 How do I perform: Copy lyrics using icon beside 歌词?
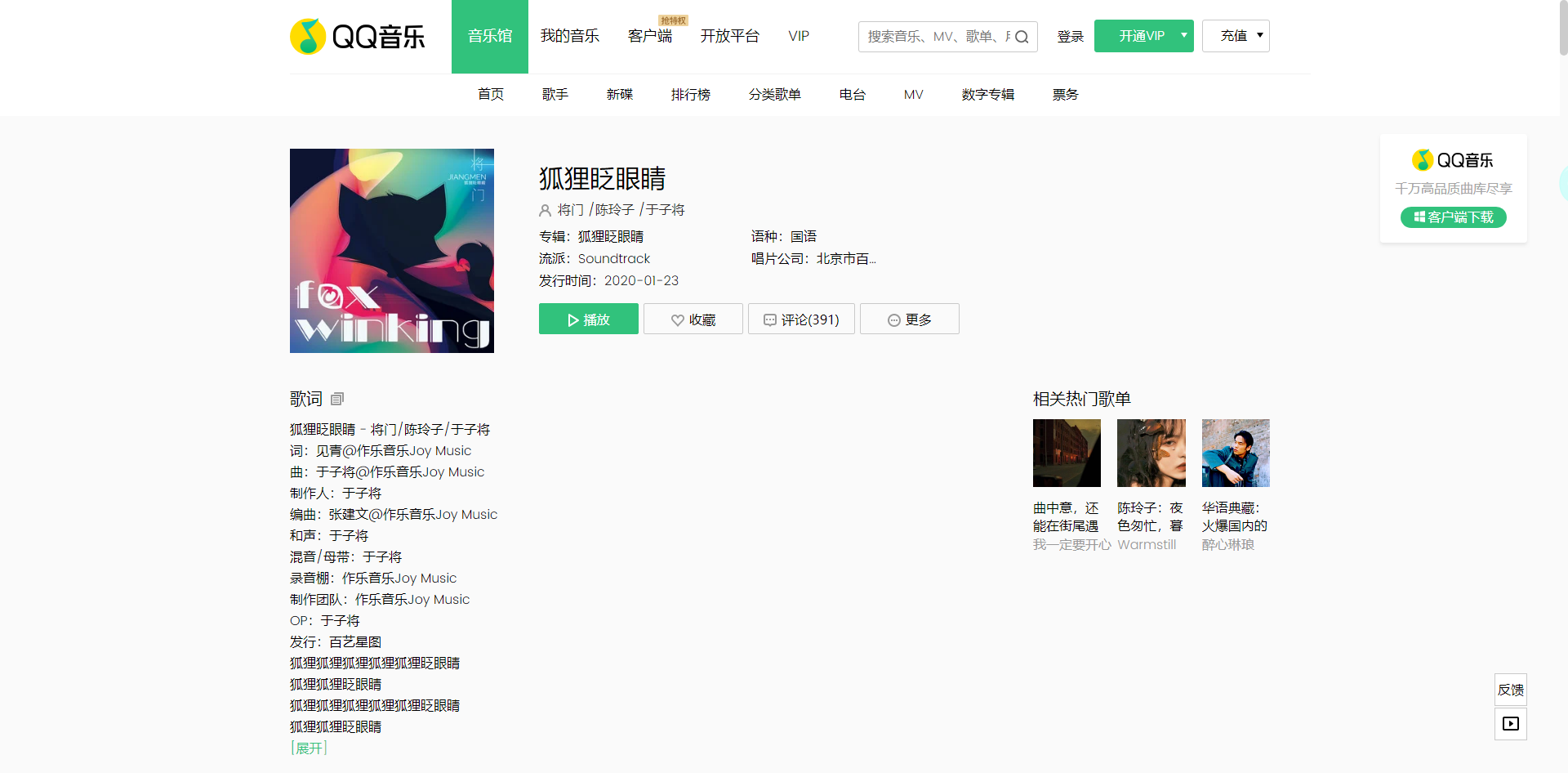[x=337, y=399]
